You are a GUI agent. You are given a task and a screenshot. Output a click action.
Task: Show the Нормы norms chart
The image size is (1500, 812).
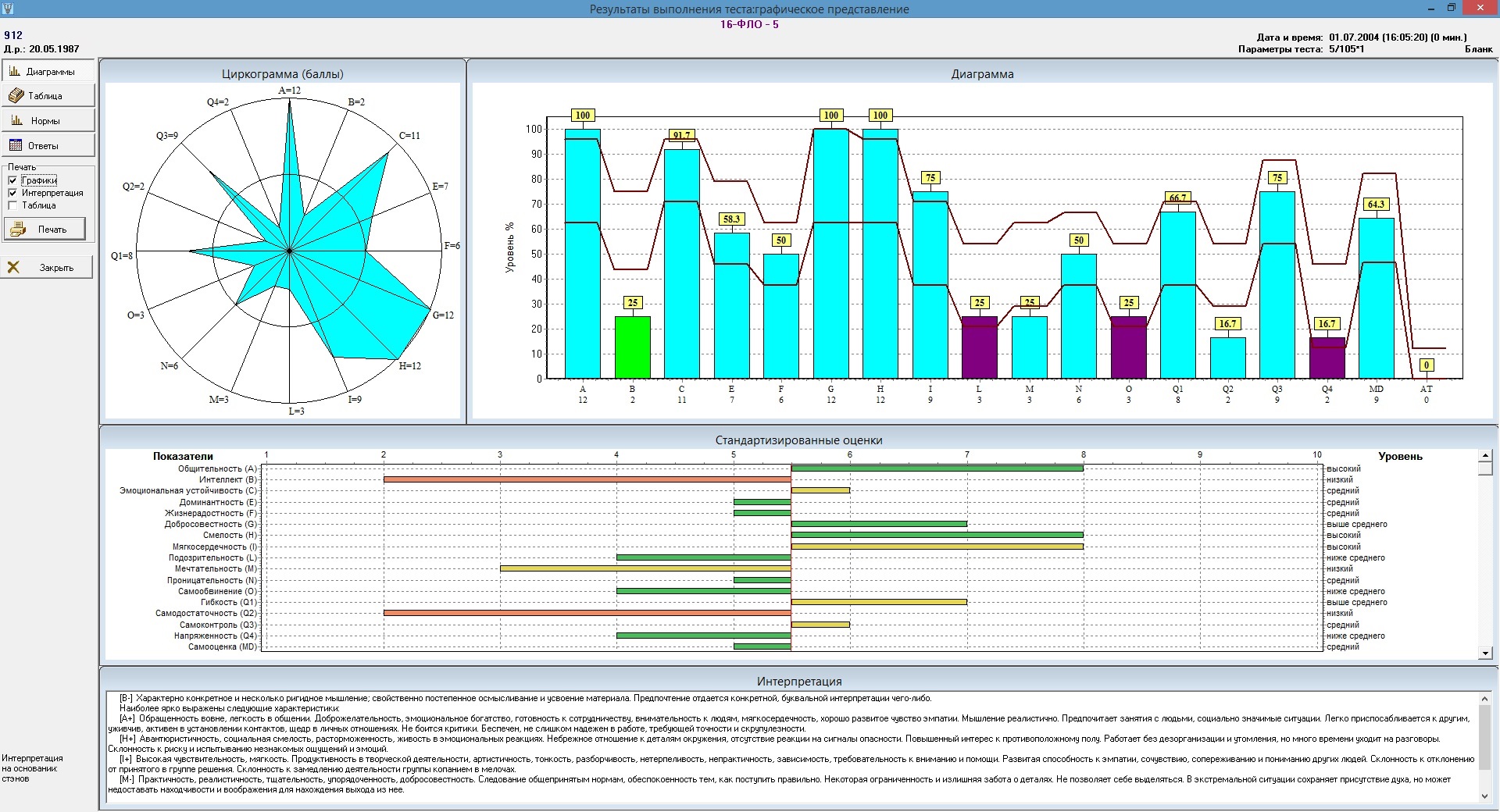coord(48,121)
